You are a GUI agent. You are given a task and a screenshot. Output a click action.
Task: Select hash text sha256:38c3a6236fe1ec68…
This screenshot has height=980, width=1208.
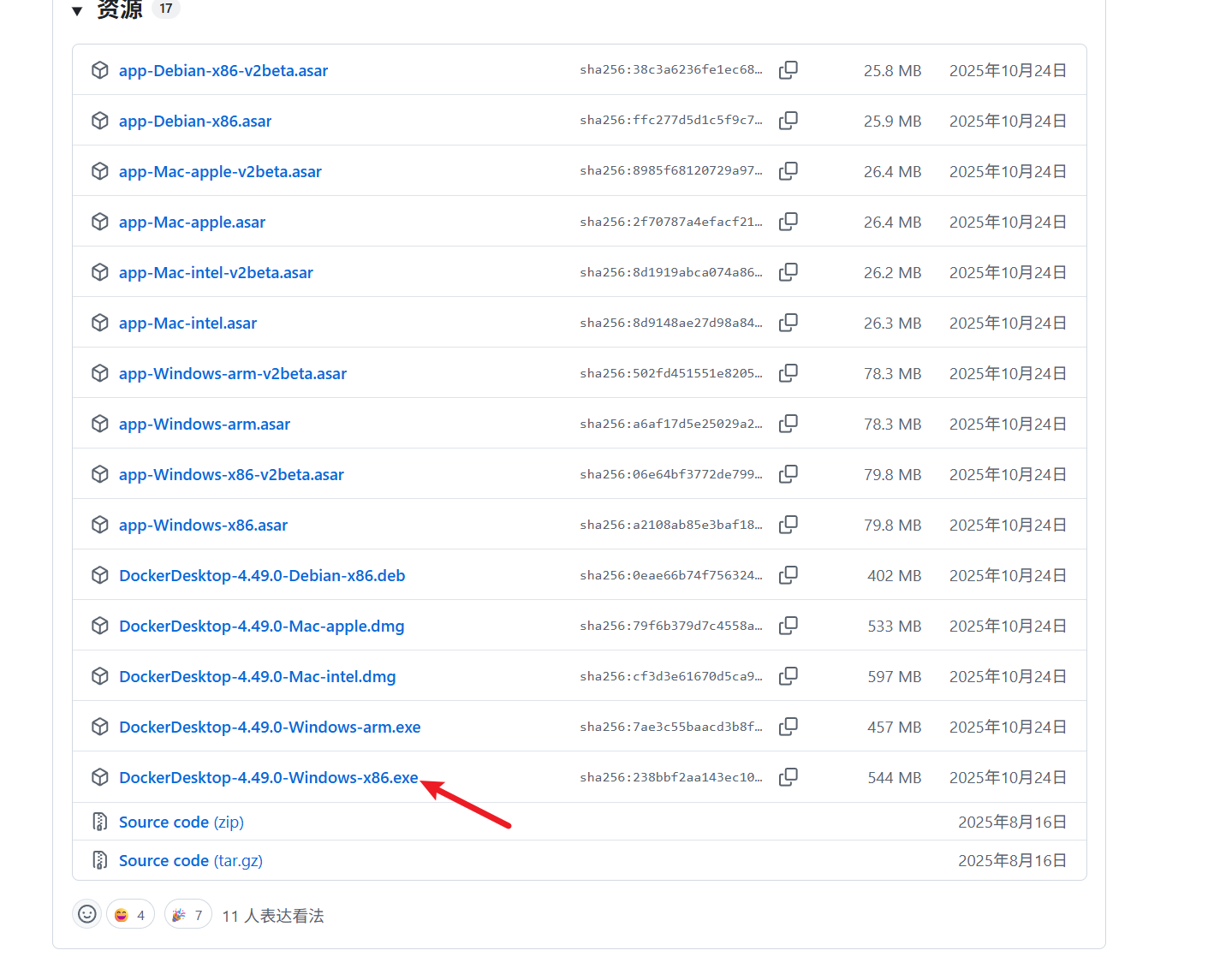(671, 70)
